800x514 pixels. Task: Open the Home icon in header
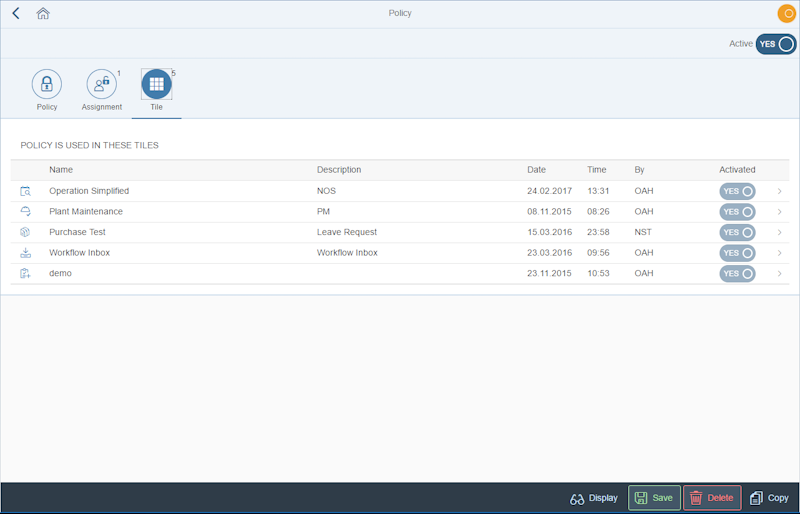click(43, 13)
